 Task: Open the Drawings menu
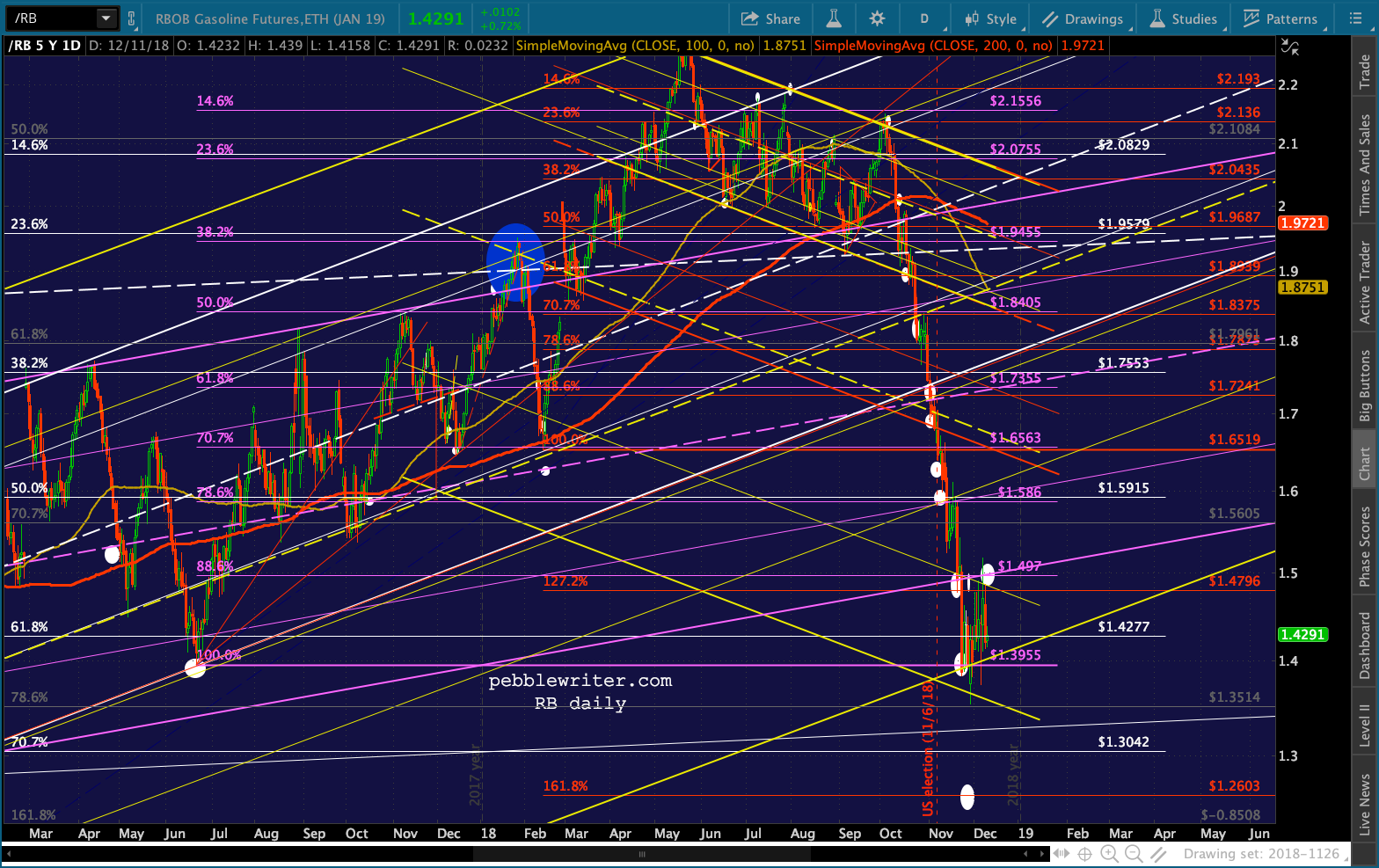(x=1083, y=18)
